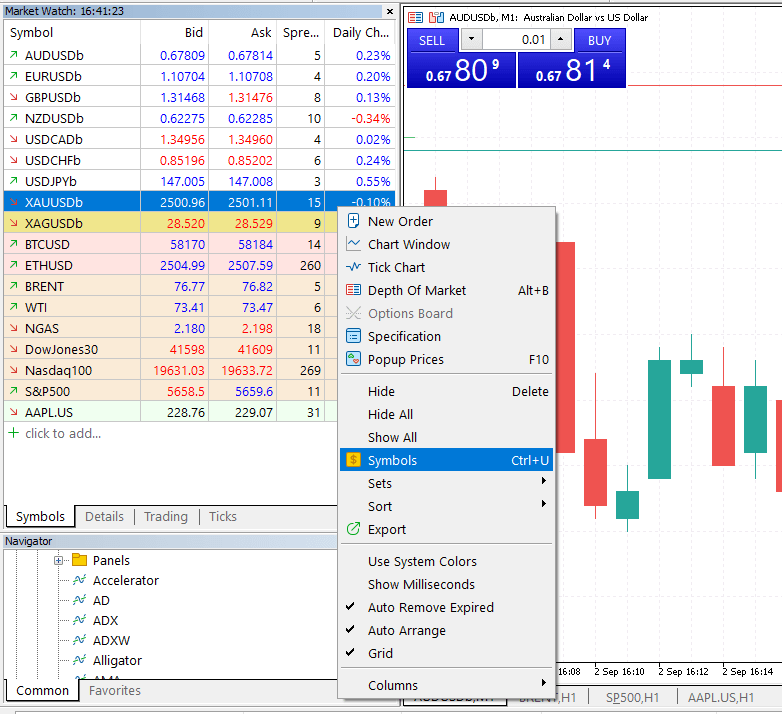
Task: Click the depth of market icon in chart header
Action: [415, 18]
